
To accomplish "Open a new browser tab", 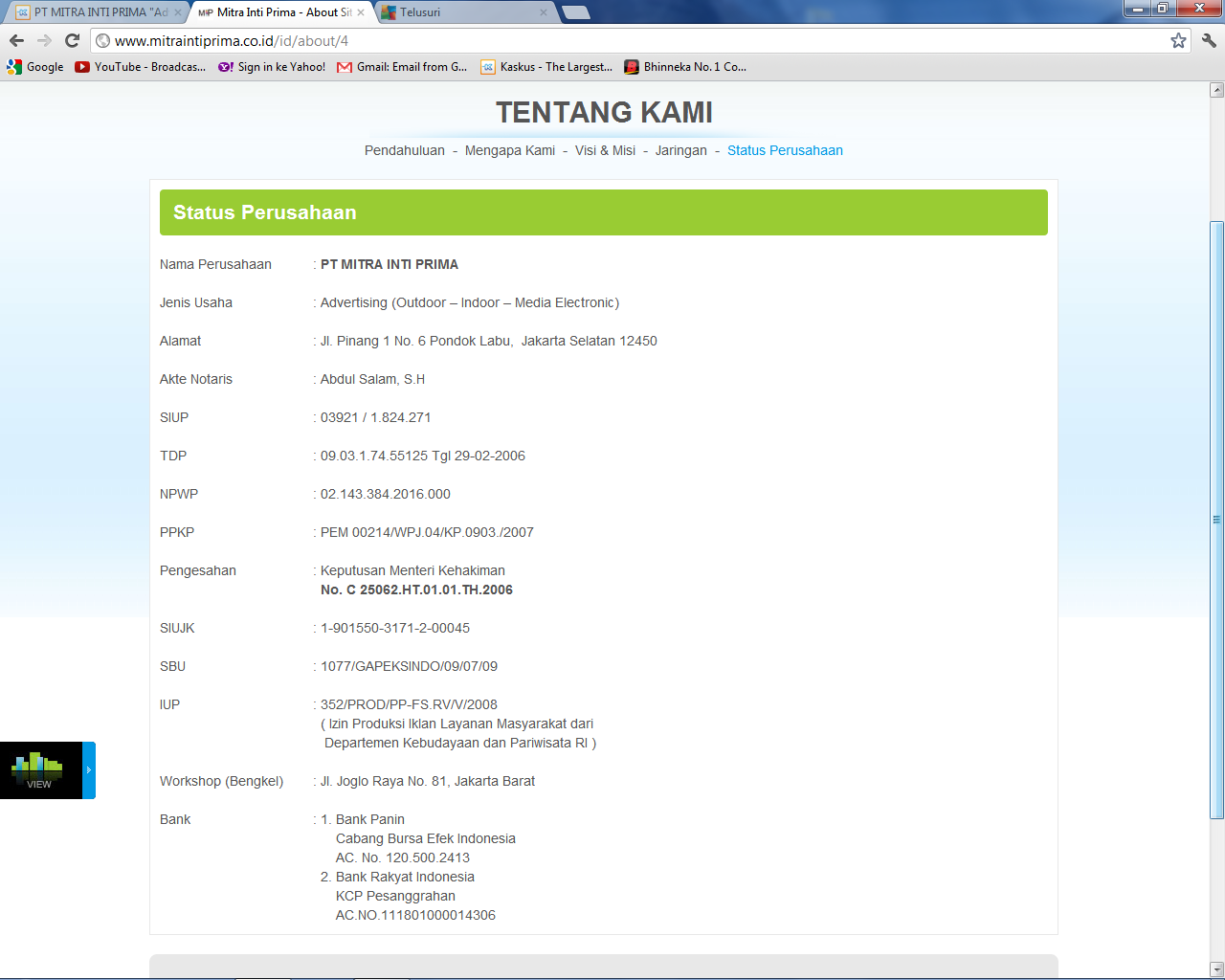I will tap(576, 12).
